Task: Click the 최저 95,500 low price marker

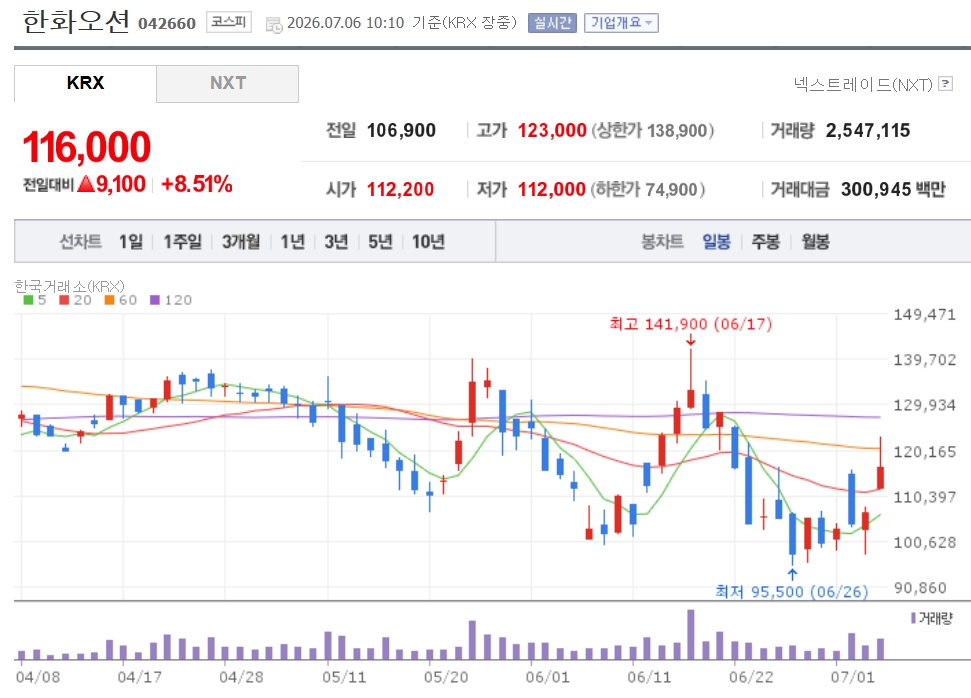Action: tap(791, 591)
